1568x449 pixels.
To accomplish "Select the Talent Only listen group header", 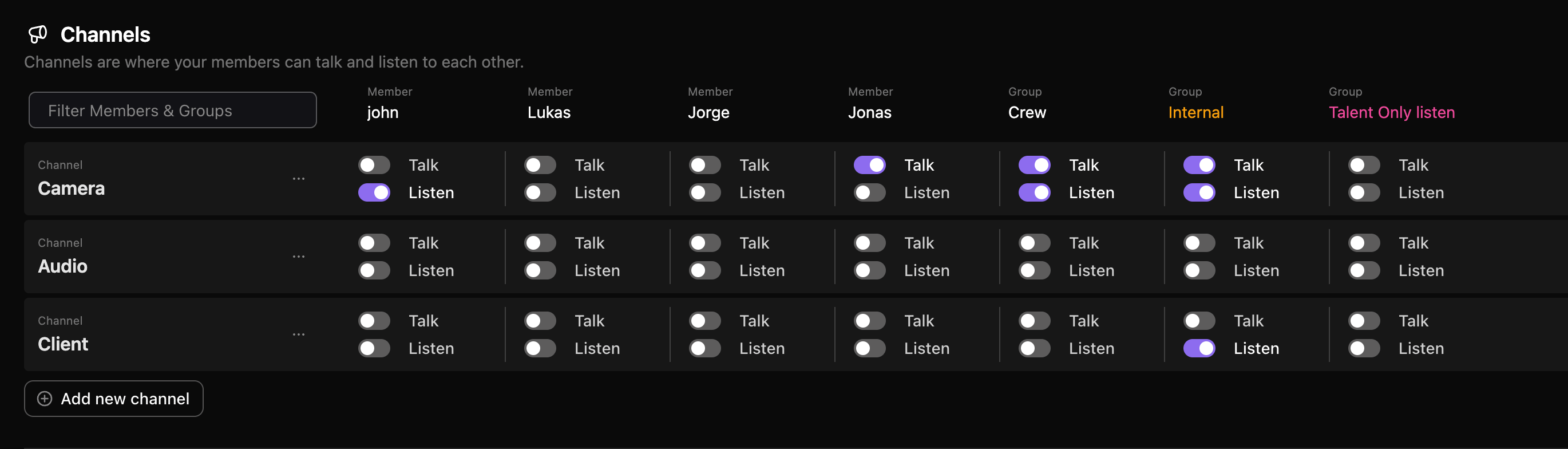I will 1392,113.
